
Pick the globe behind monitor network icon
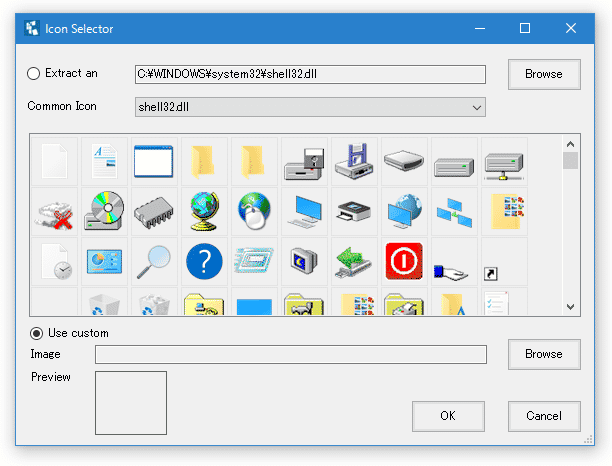tap(405, 211)
